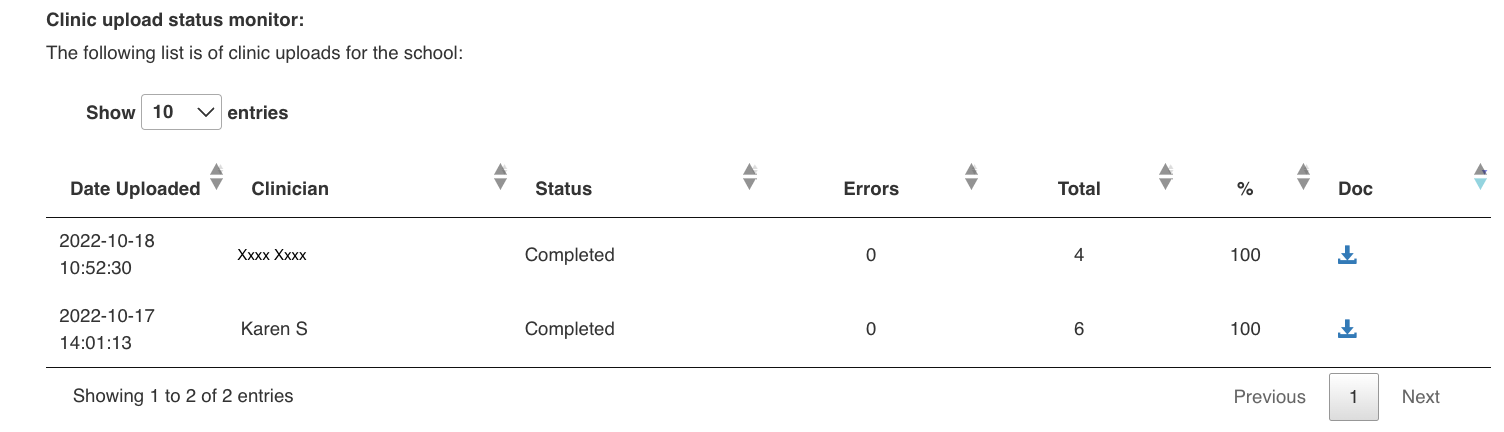Select the Karen S clinician cell
Viewport: 1504px width, 432px height.
(274, 329)
